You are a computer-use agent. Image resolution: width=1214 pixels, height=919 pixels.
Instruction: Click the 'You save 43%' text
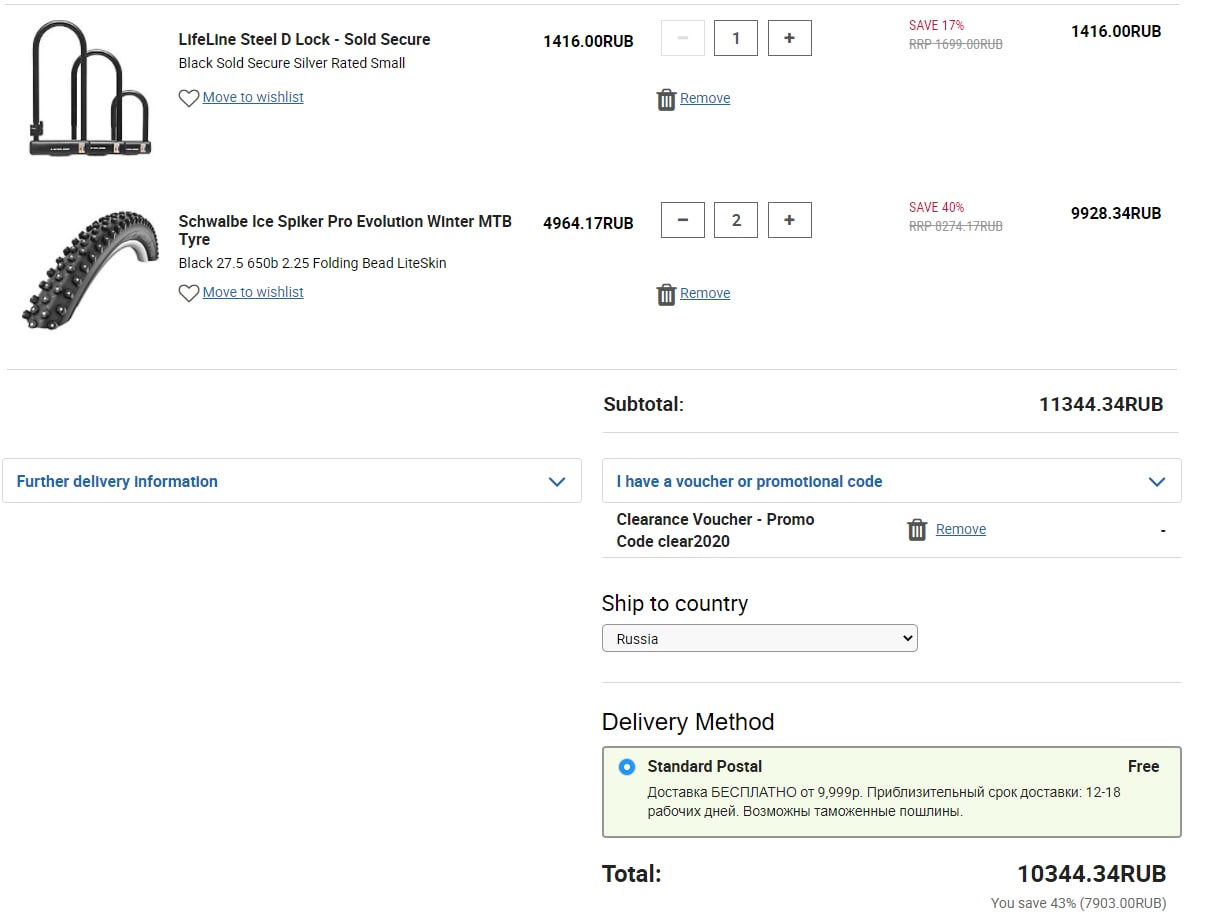(1078, 903)
